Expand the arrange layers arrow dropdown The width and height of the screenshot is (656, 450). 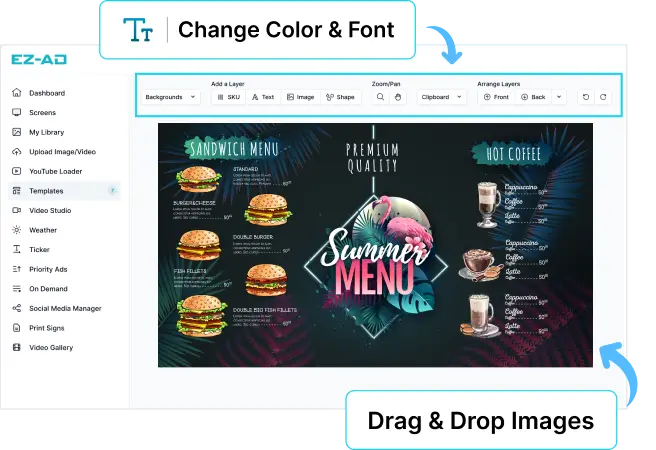tap(559, 97)
